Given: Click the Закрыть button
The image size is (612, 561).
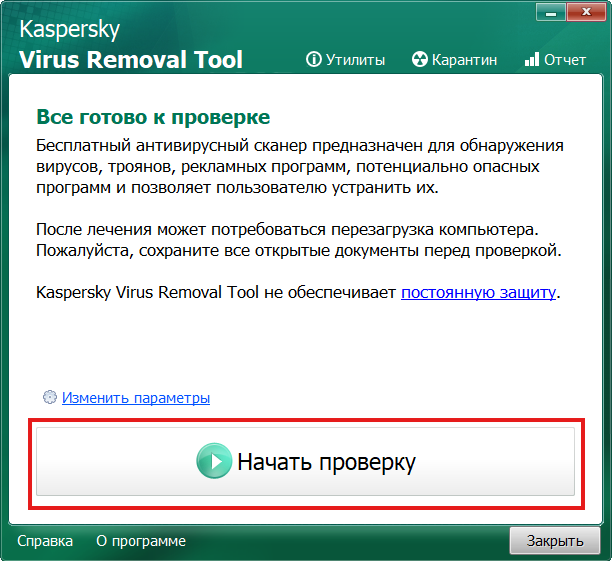Looking at the screenshot, I should [x=555, y=541].
